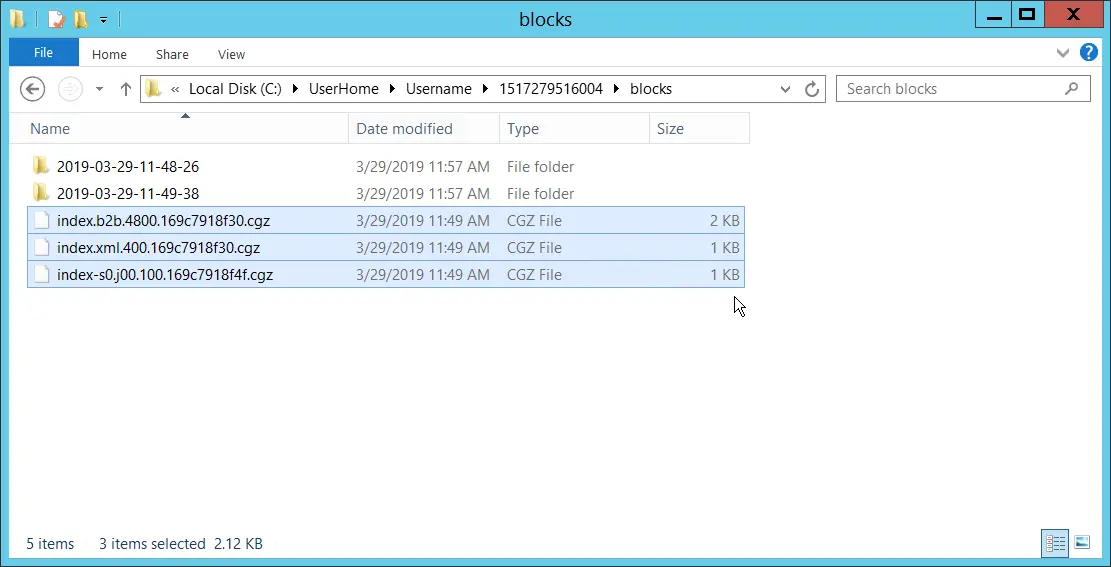Click New Folder icon in title bar

80,19
